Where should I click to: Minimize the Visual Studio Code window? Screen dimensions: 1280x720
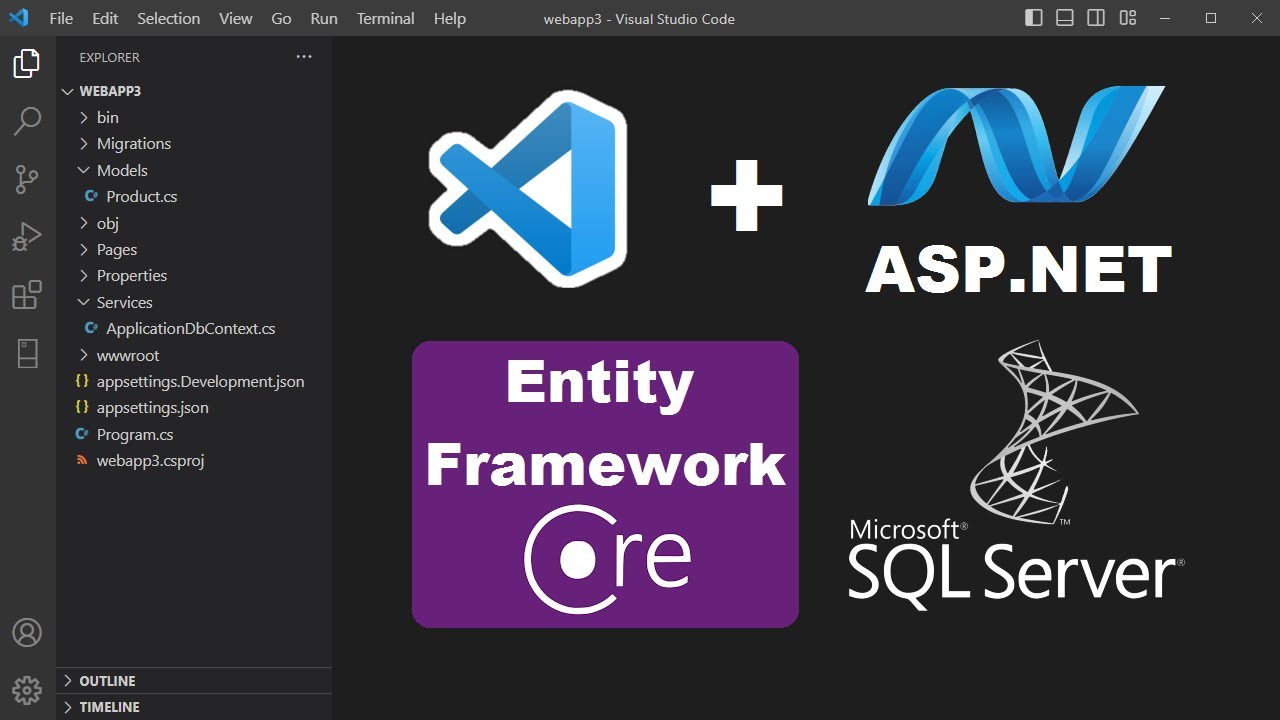point(1165,18)
